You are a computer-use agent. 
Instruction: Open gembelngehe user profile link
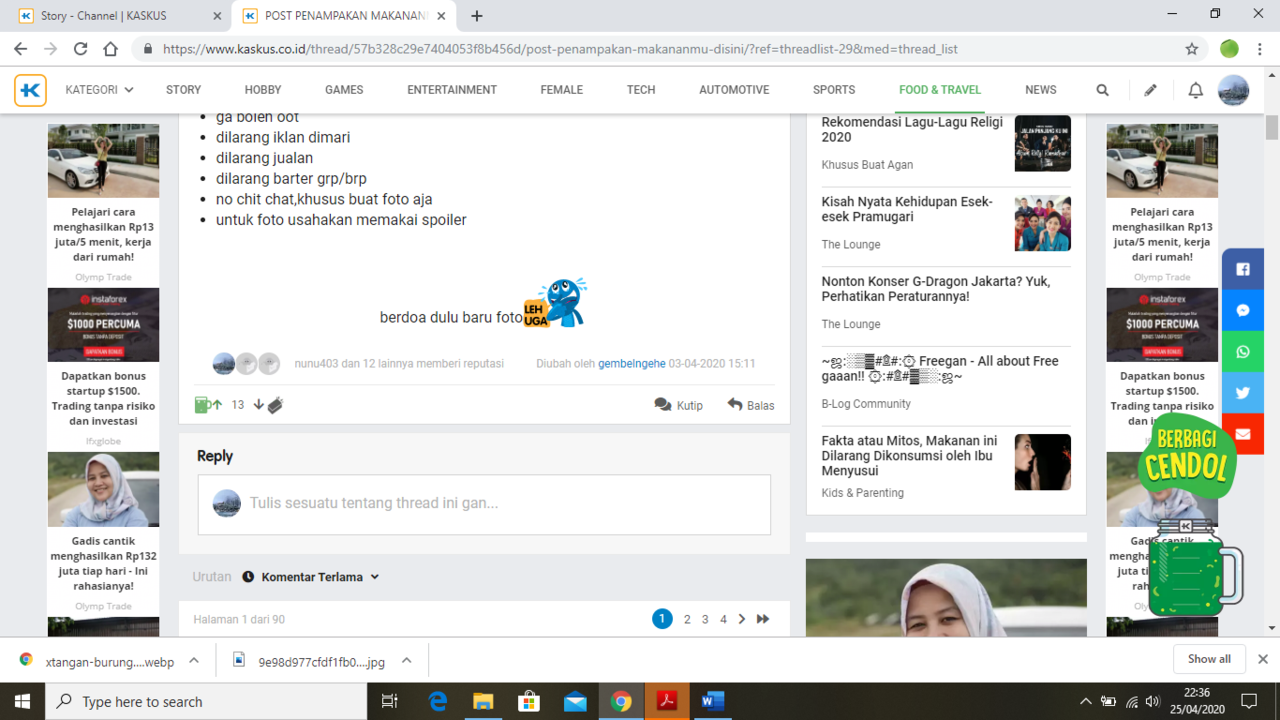click(632, 364)
